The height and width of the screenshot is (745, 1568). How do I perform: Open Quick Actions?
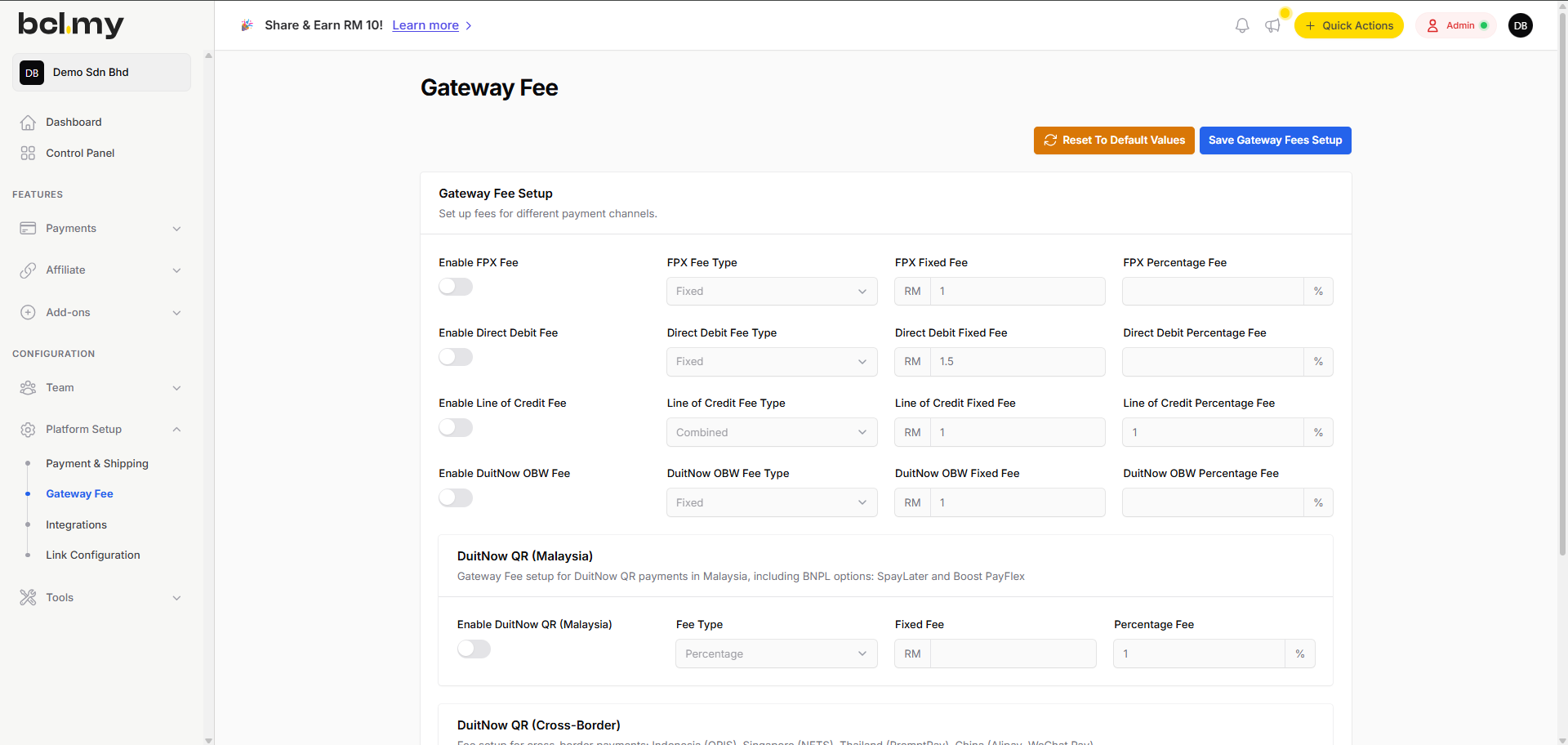pyautogui.click(x=1348, y=26)
